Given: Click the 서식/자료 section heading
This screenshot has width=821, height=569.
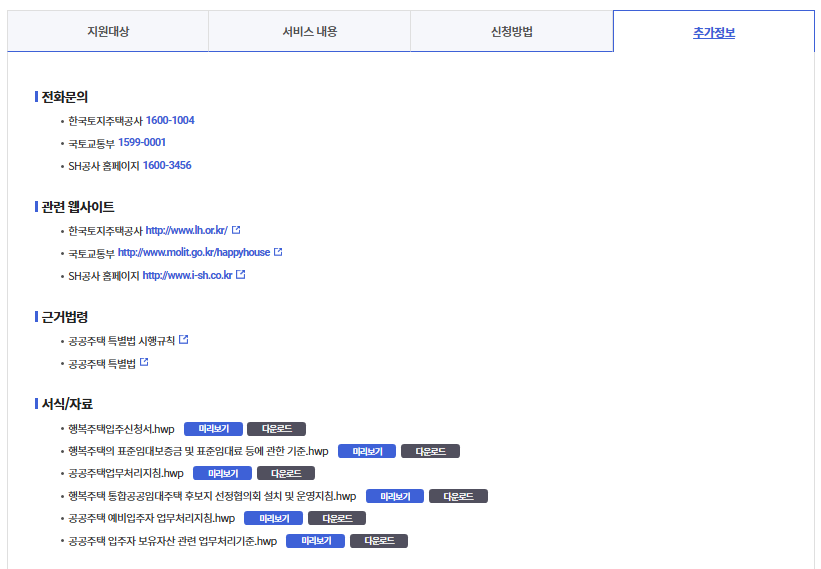Looking at the screenshot, I should coord(67,404).
